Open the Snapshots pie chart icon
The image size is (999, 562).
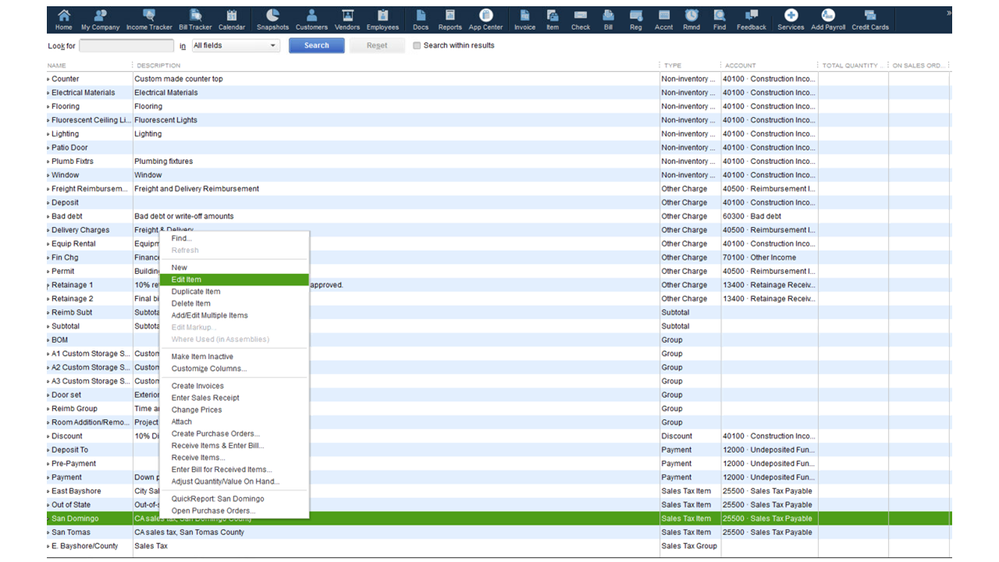[273, 20]
